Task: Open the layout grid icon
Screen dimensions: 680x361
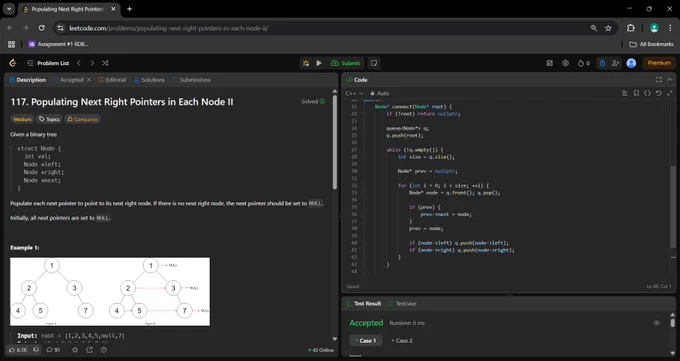Action: (549, 63)
